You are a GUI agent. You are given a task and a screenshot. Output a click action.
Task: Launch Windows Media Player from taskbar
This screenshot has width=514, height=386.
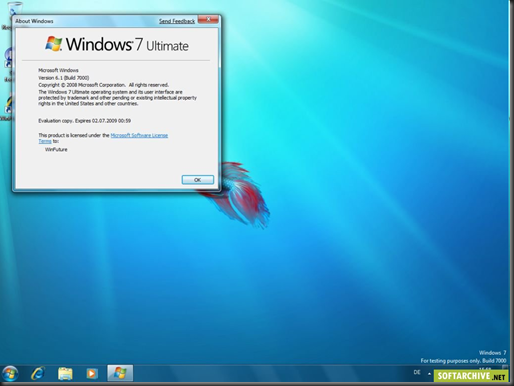(92, 373)
